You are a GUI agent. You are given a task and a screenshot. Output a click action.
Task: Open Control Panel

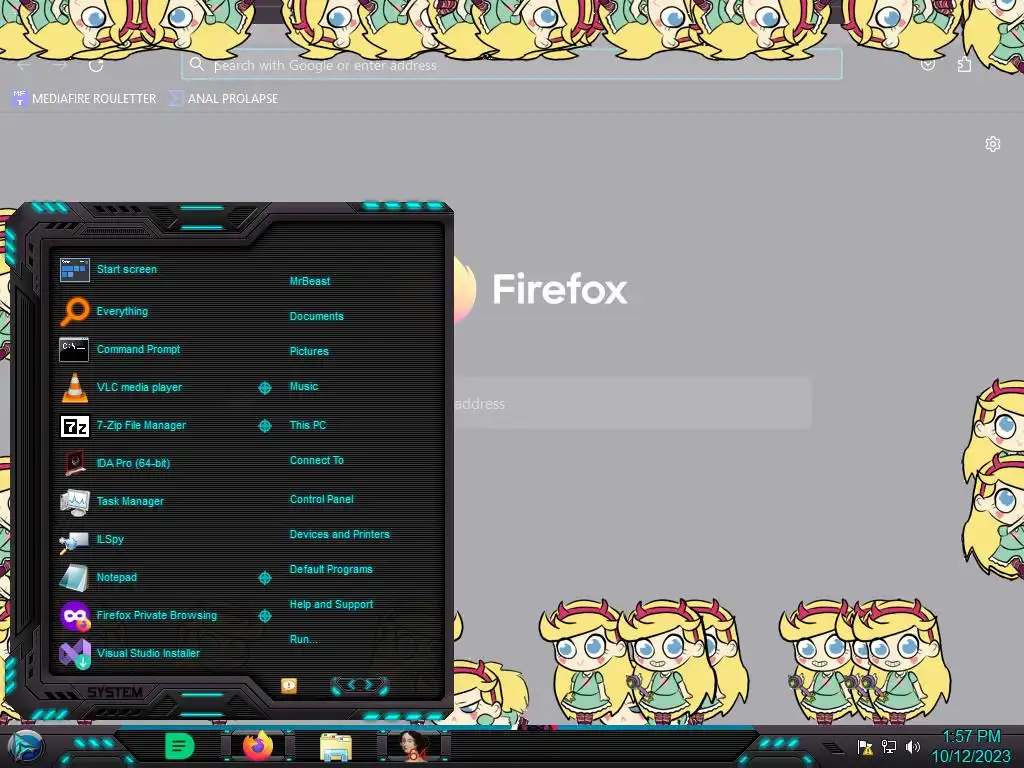(321, 499)
